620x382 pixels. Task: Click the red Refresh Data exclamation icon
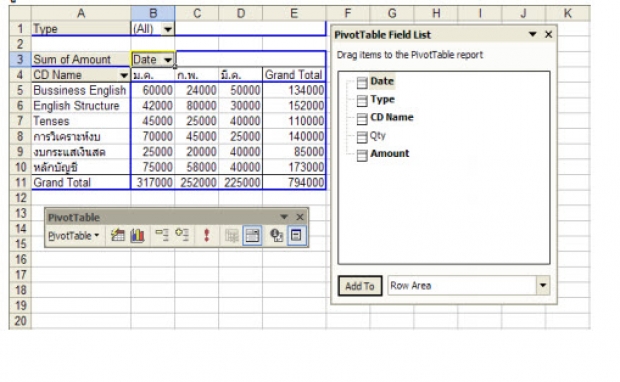pyautogui.click(x=206, y=235)
